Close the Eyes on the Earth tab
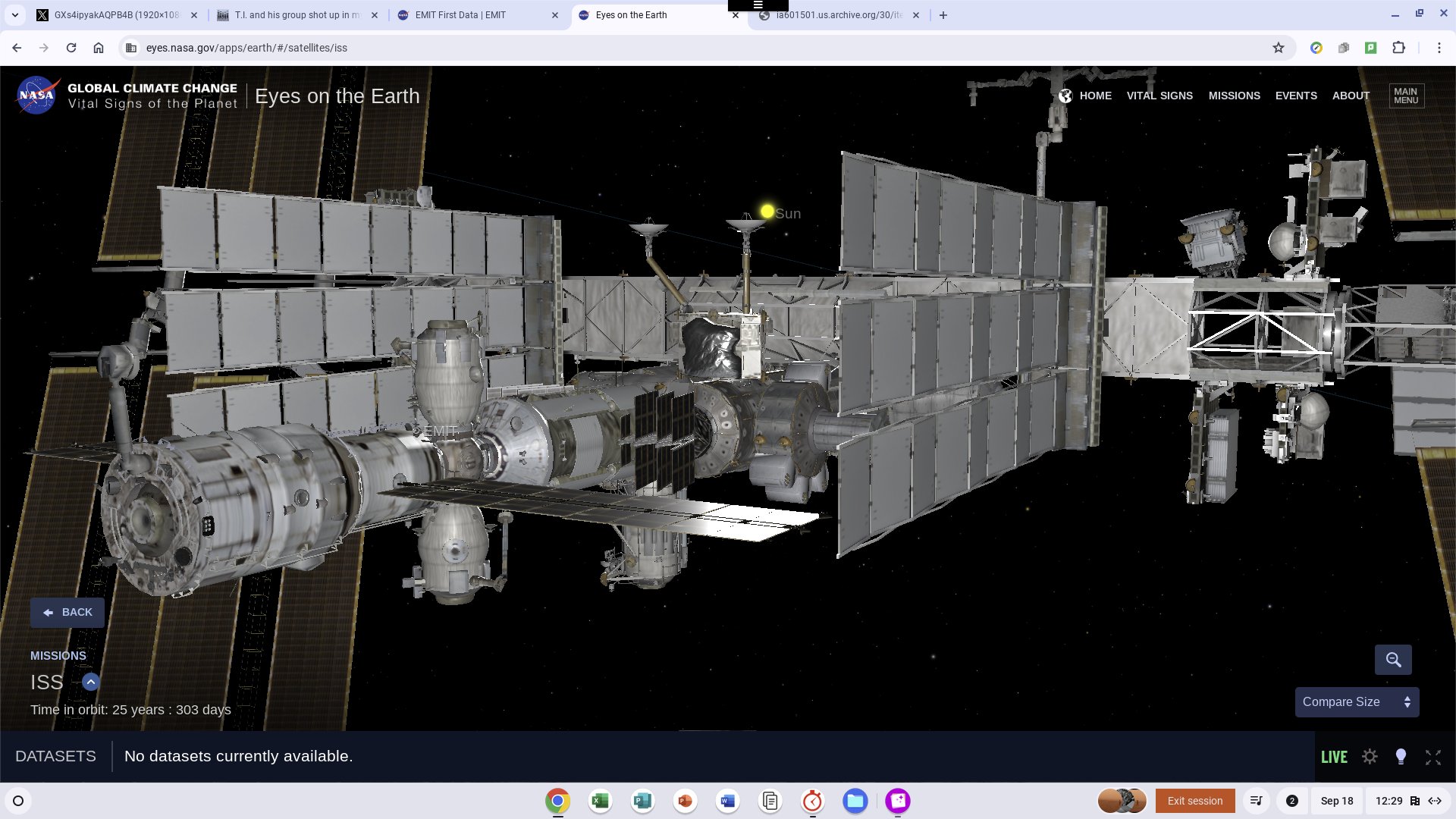Image resolution: width=1456 pixels, height=819 pixels. pyautogui.click(x=735, y=15)
